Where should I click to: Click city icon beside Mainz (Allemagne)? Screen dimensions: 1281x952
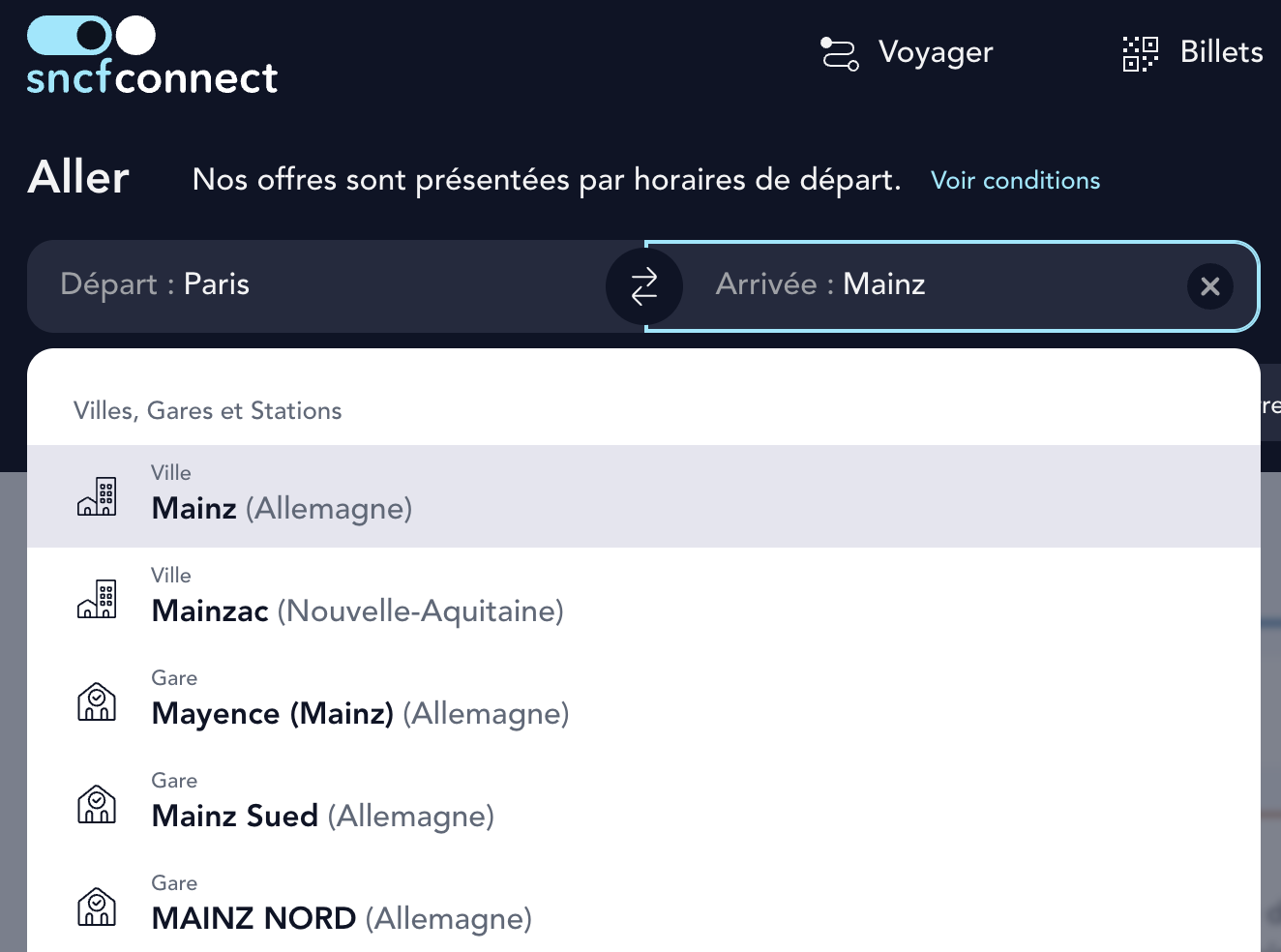(97, 496)
